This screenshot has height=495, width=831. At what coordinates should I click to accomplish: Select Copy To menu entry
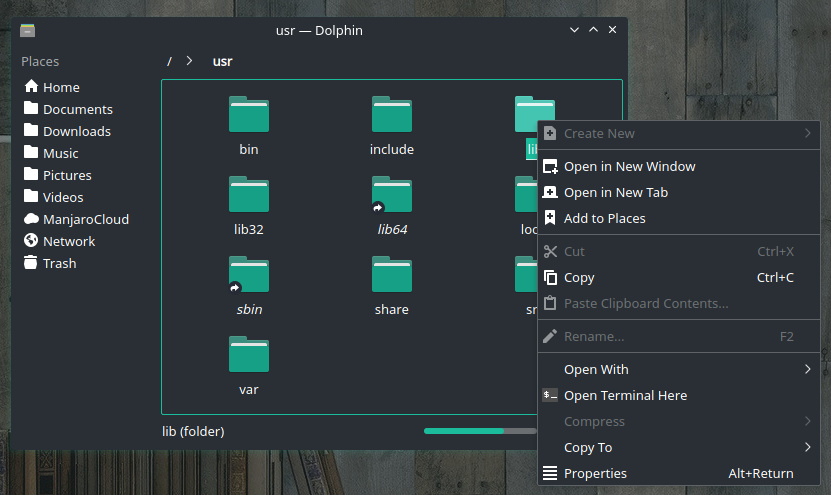tap(679, 447)
